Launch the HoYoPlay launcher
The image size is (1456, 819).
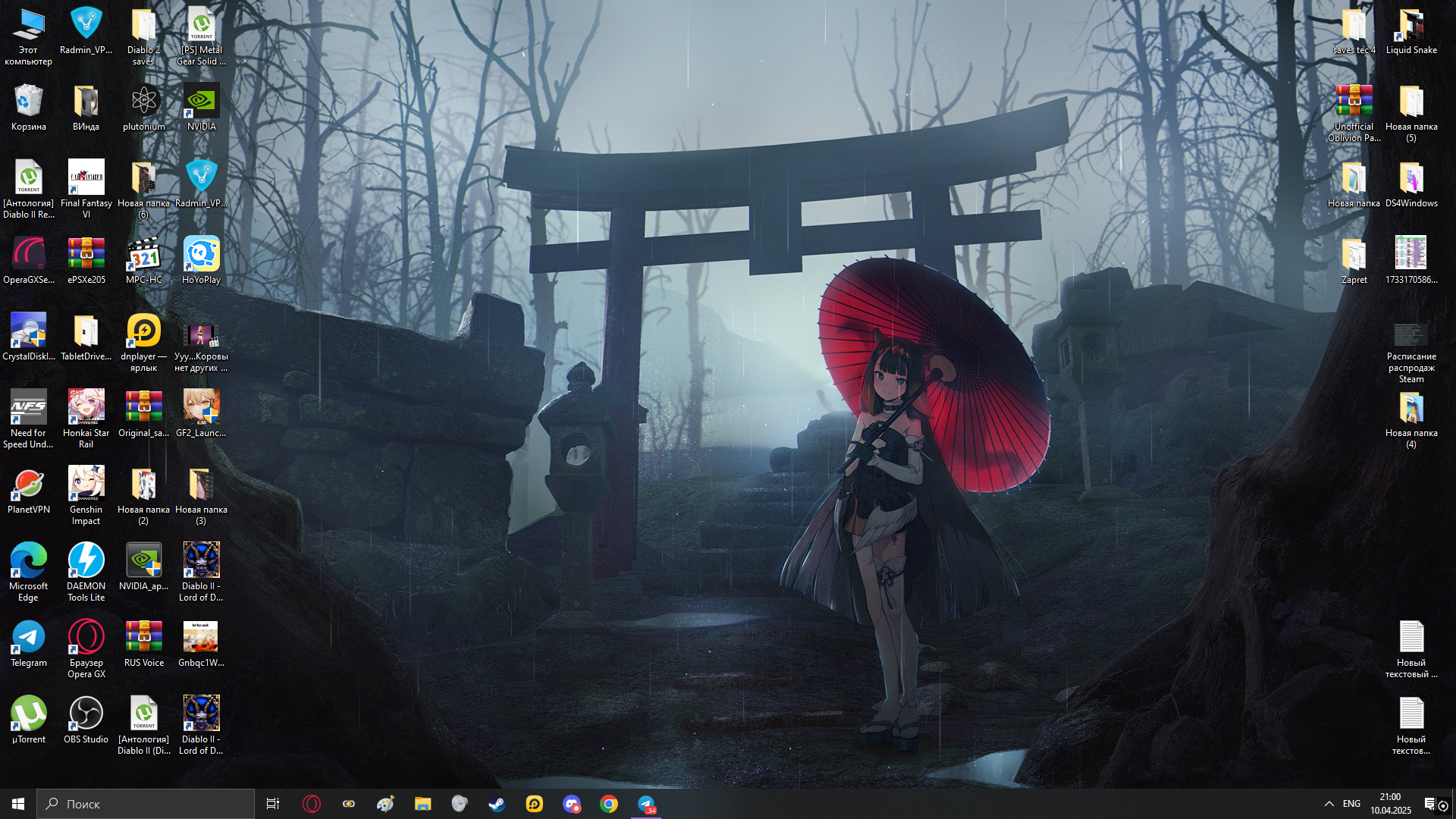[202, 261]
